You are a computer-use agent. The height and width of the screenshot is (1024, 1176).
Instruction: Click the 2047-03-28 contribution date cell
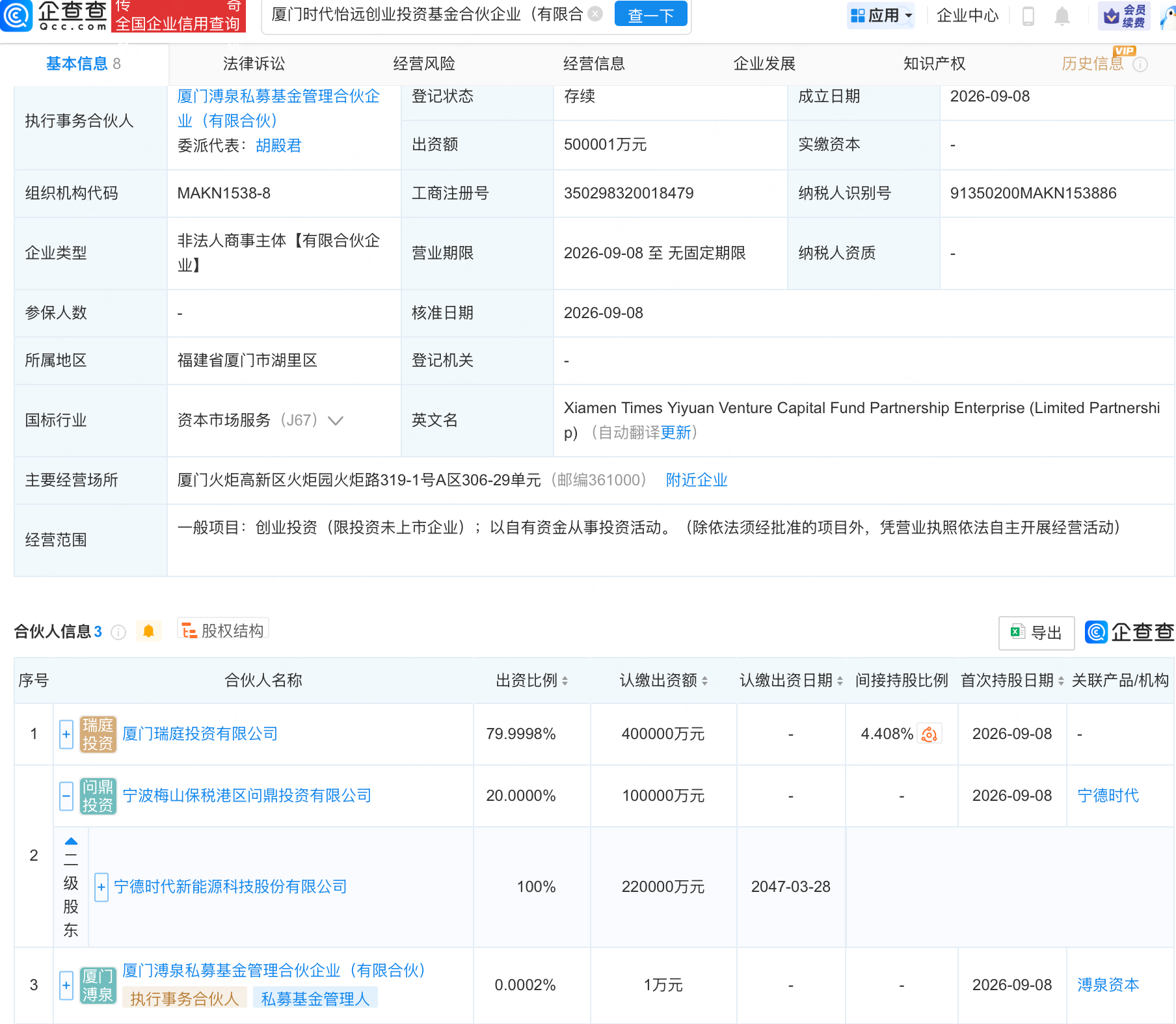[791, 887]
